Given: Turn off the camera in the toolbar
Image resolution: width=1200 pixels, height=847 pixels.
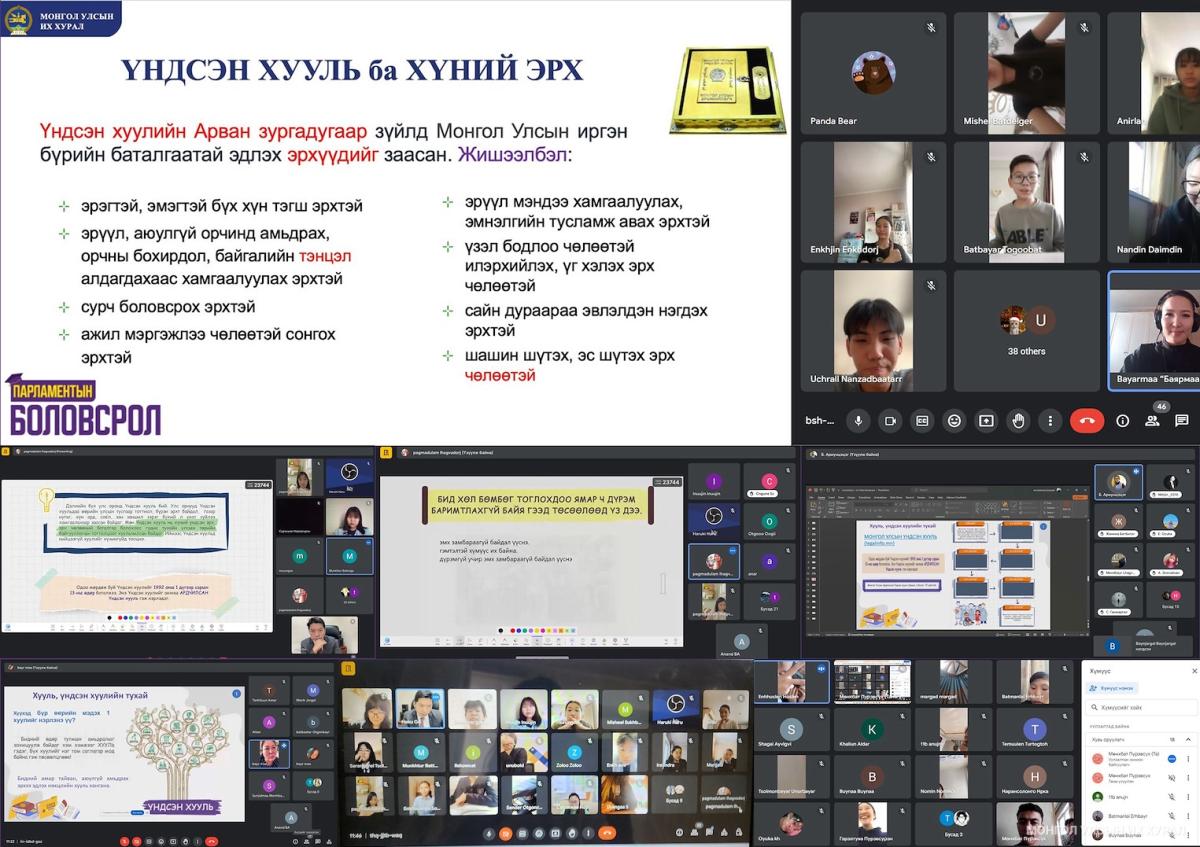Looking at the screenshot, I should click(x=890, y=421).
